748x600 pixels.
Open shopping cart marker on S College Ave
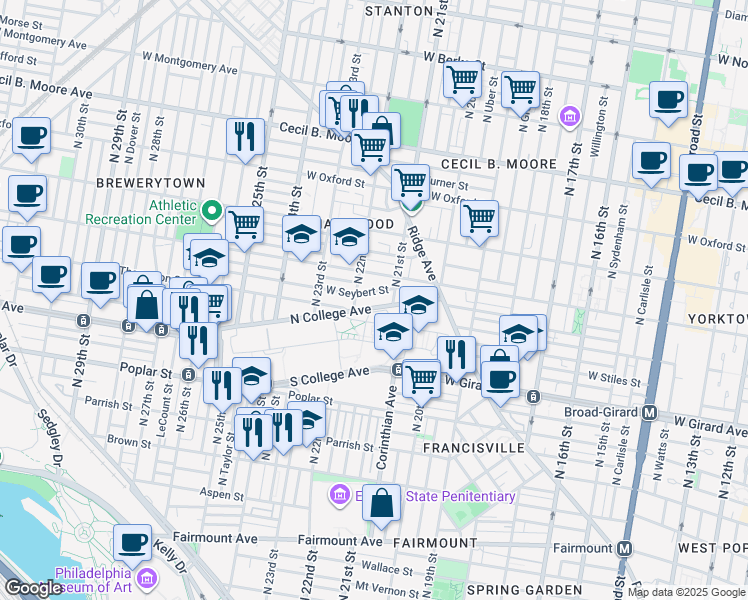click(x=422, y=378)
